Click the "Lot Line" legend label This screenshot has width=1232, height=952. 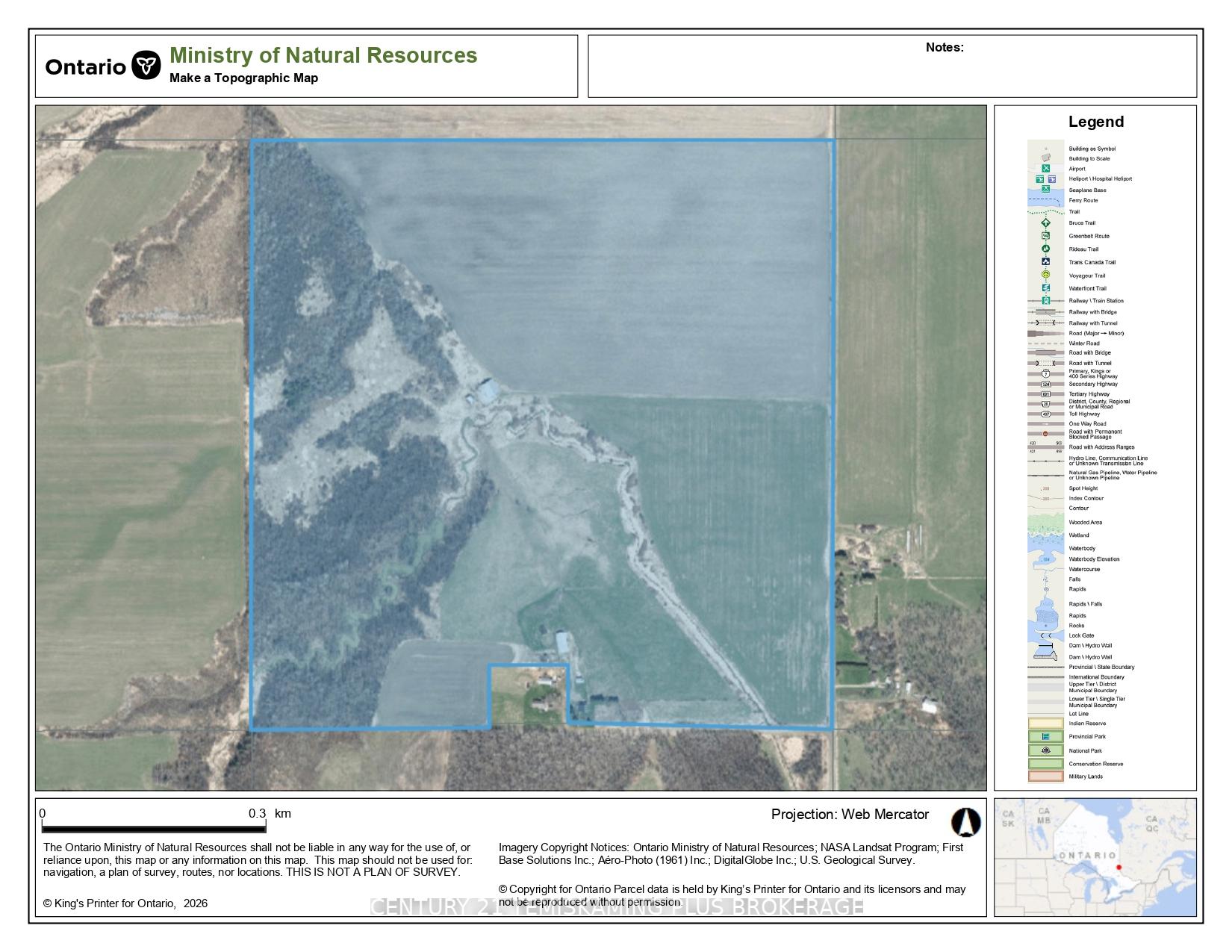click(x=1078, y=714)
